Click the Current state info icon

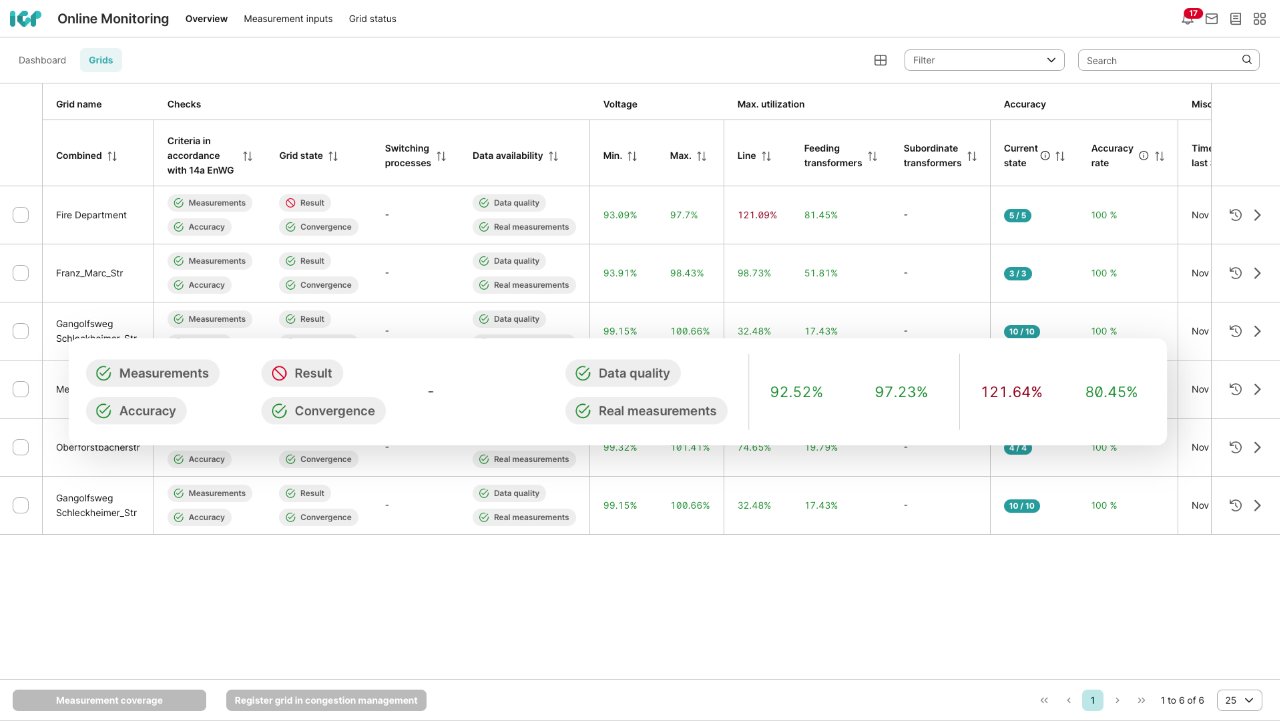click(x=1045, y=156)
